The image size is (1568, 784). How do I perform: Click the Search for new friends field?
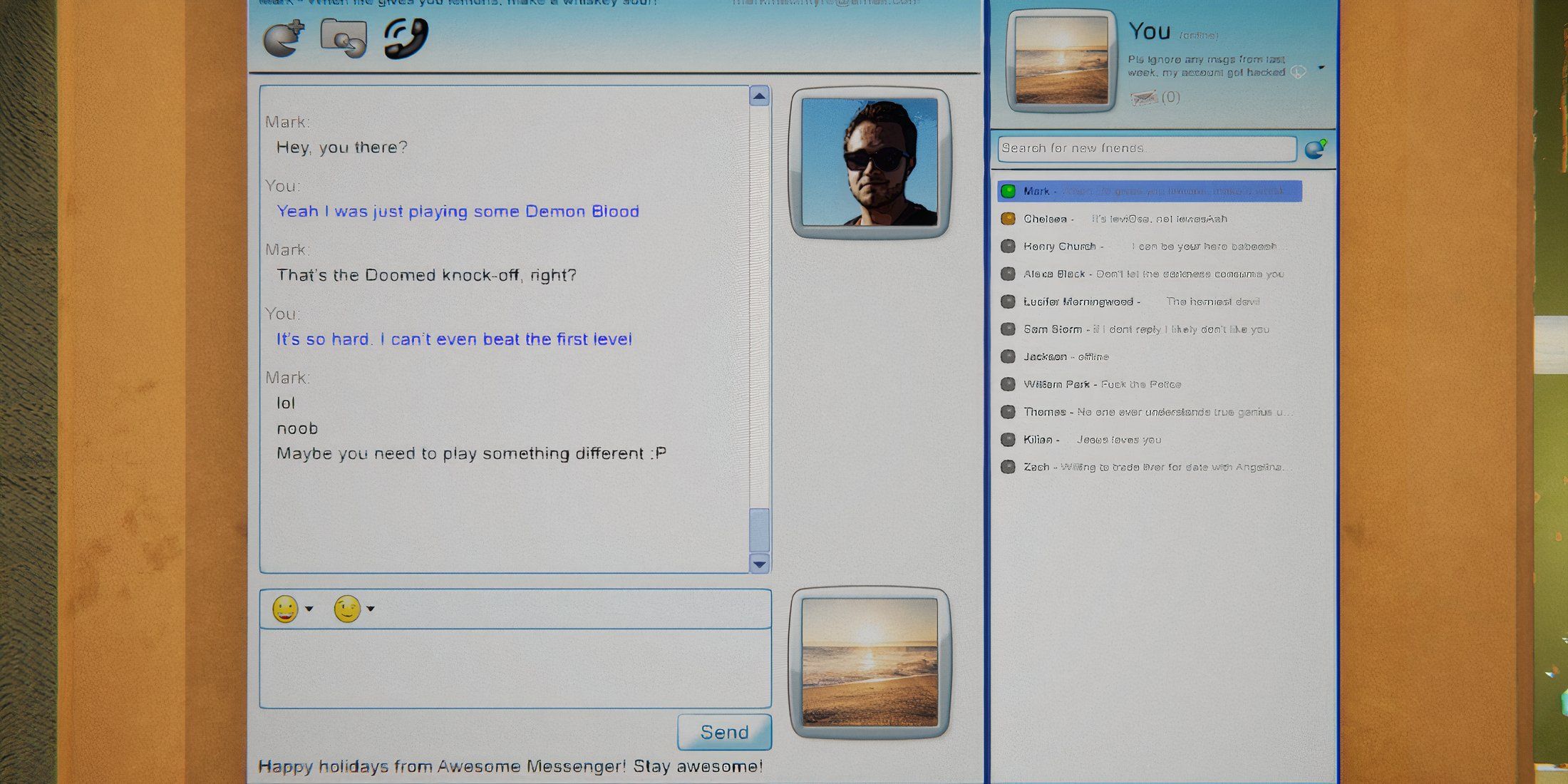(1146, 149)
